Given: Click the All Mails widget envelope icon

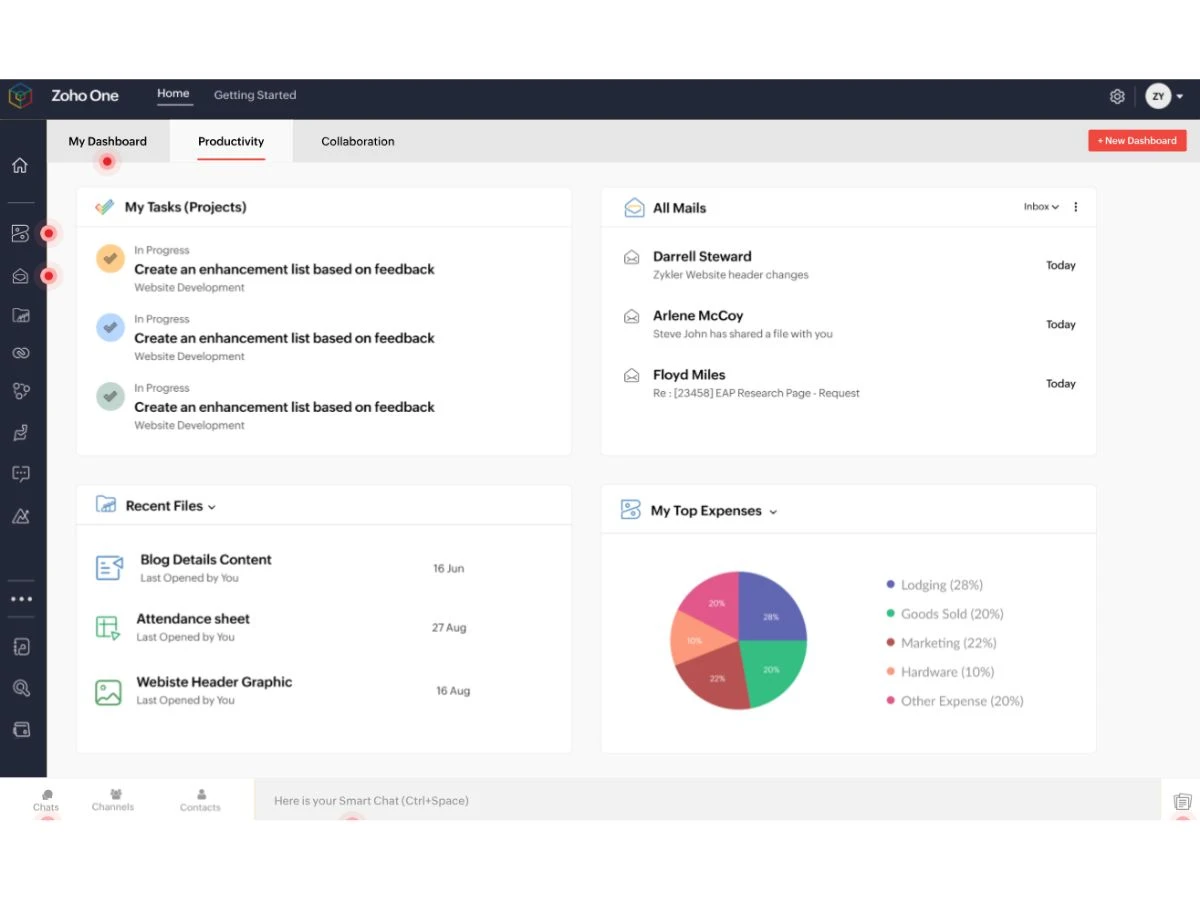Looking at the screenshot, I should pos(634,207).
